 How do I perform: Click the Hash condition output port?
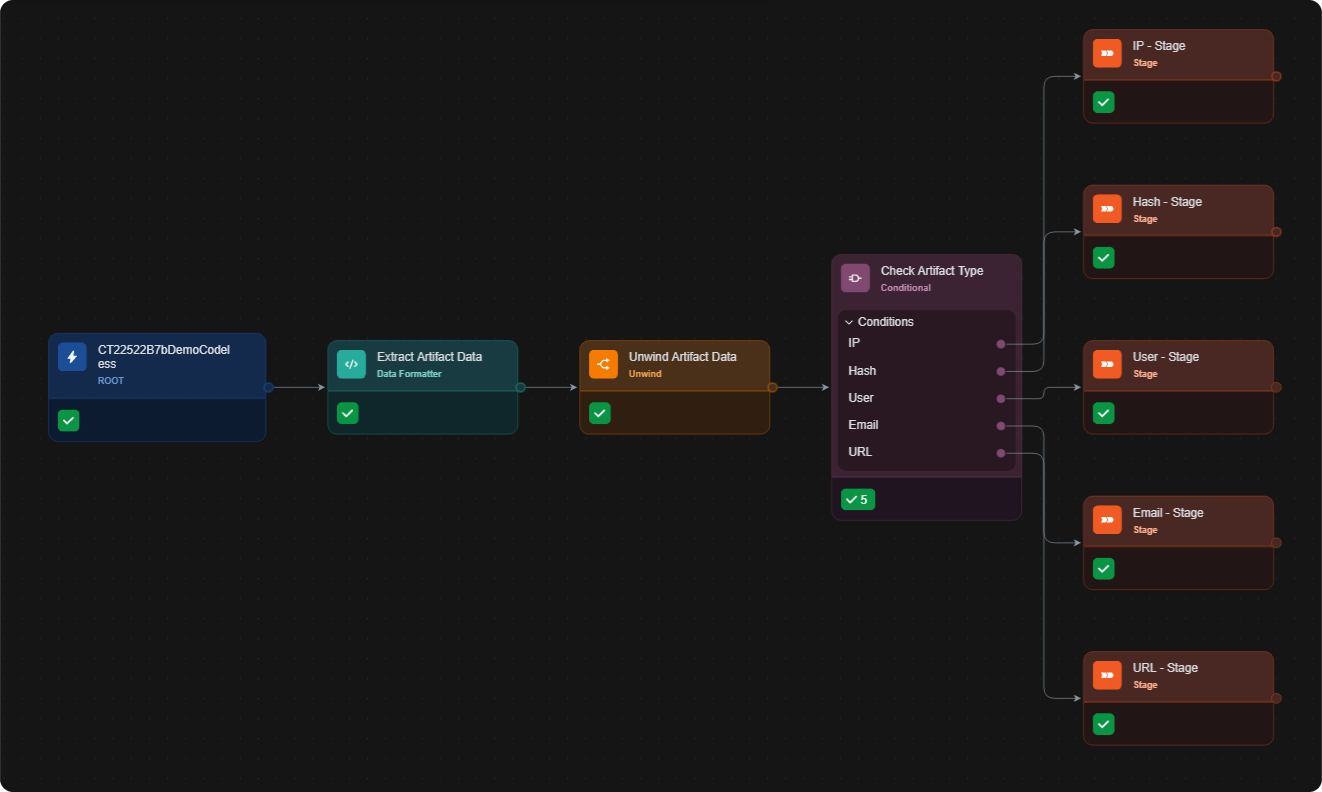[x=1001, y=371]
